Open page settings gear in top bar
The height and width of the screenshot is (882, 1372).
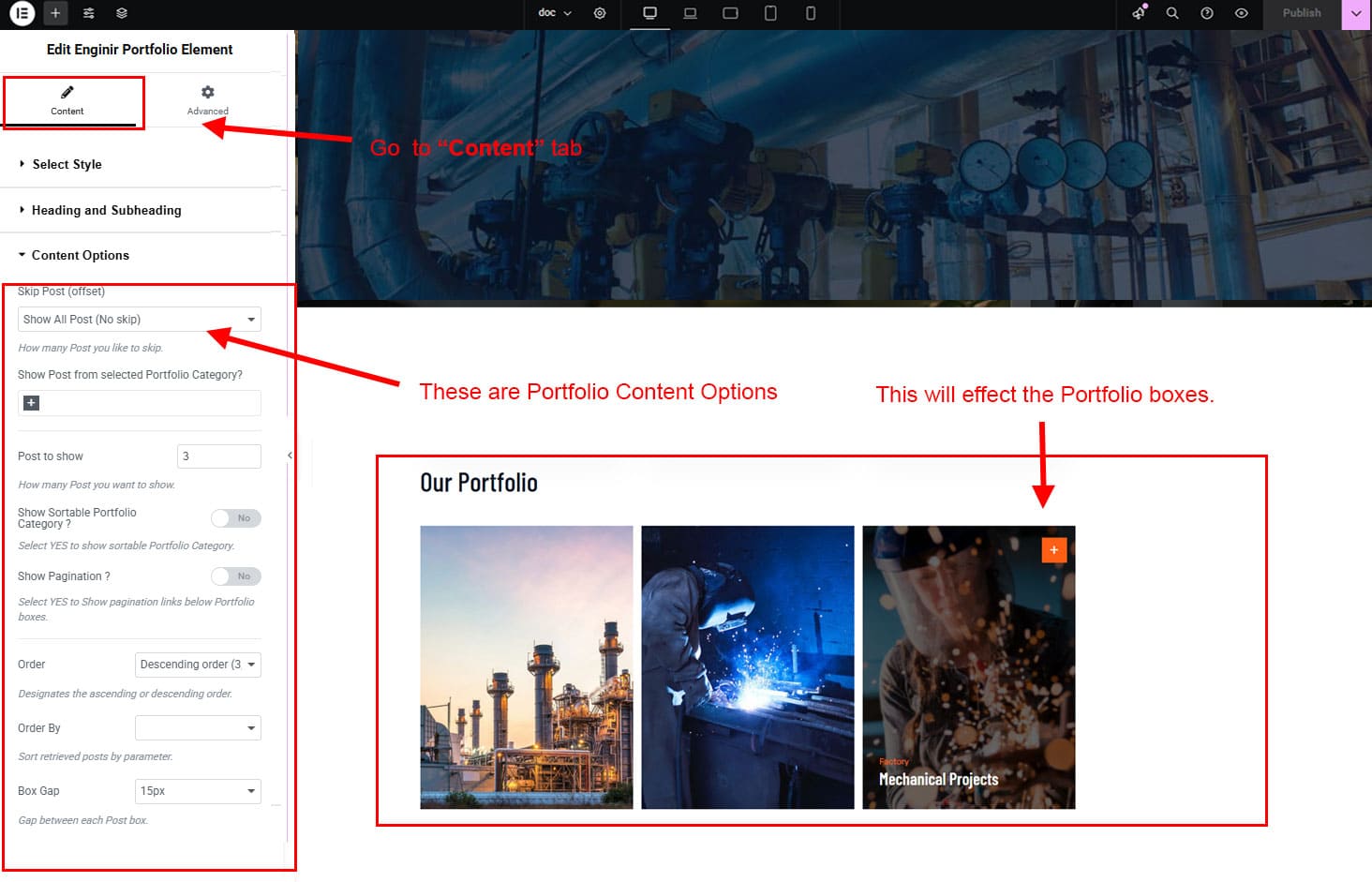pyautogui.click(x=600, y=13)
